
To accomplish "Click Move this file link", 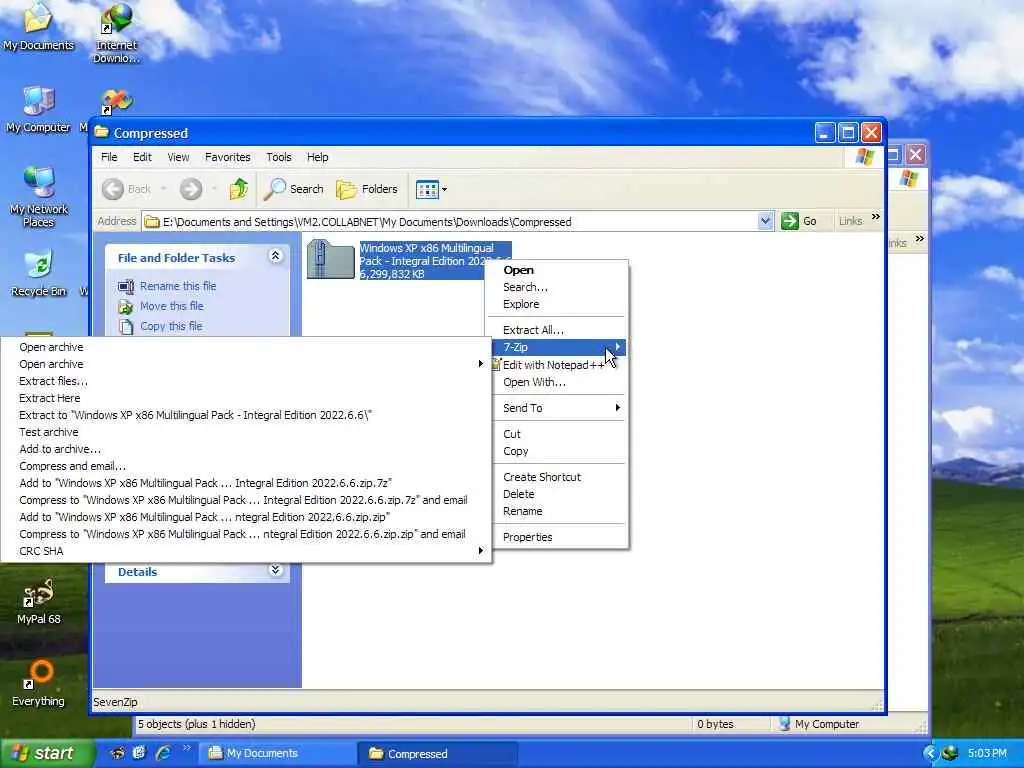I will click(x=172, y=306).
